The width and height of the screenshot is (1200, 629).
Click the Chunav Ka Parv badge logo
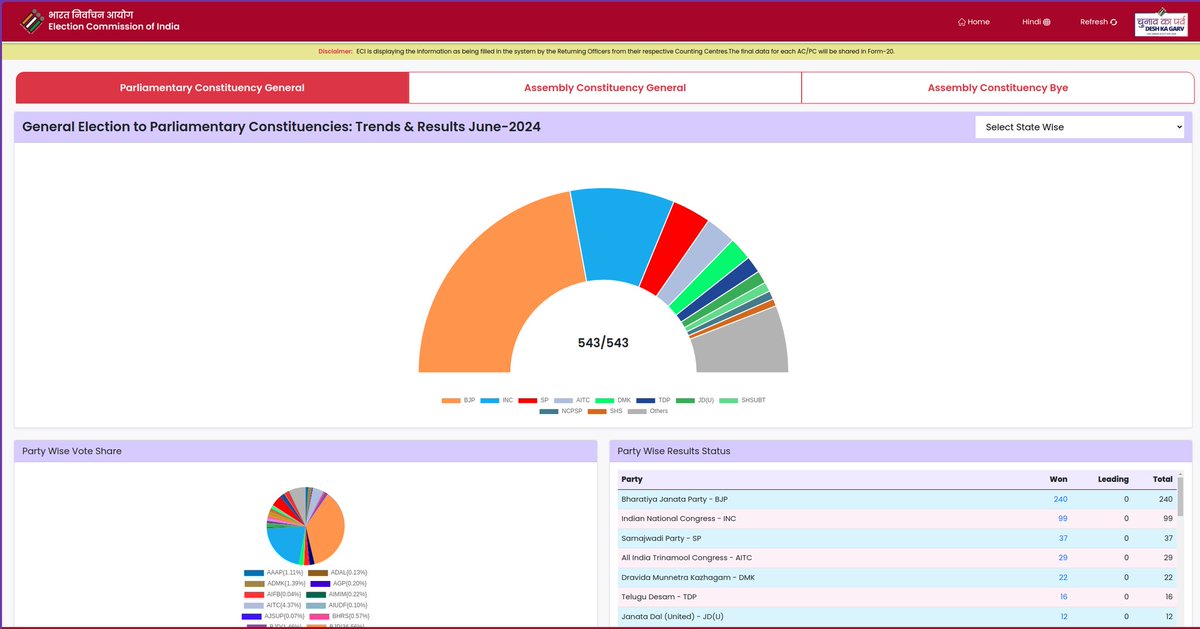1161,24
